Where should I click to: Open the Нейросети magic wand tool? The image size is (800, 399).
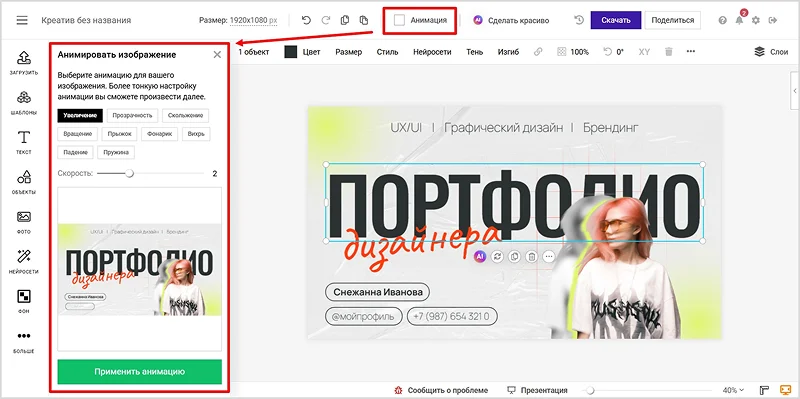click(24, 262)
